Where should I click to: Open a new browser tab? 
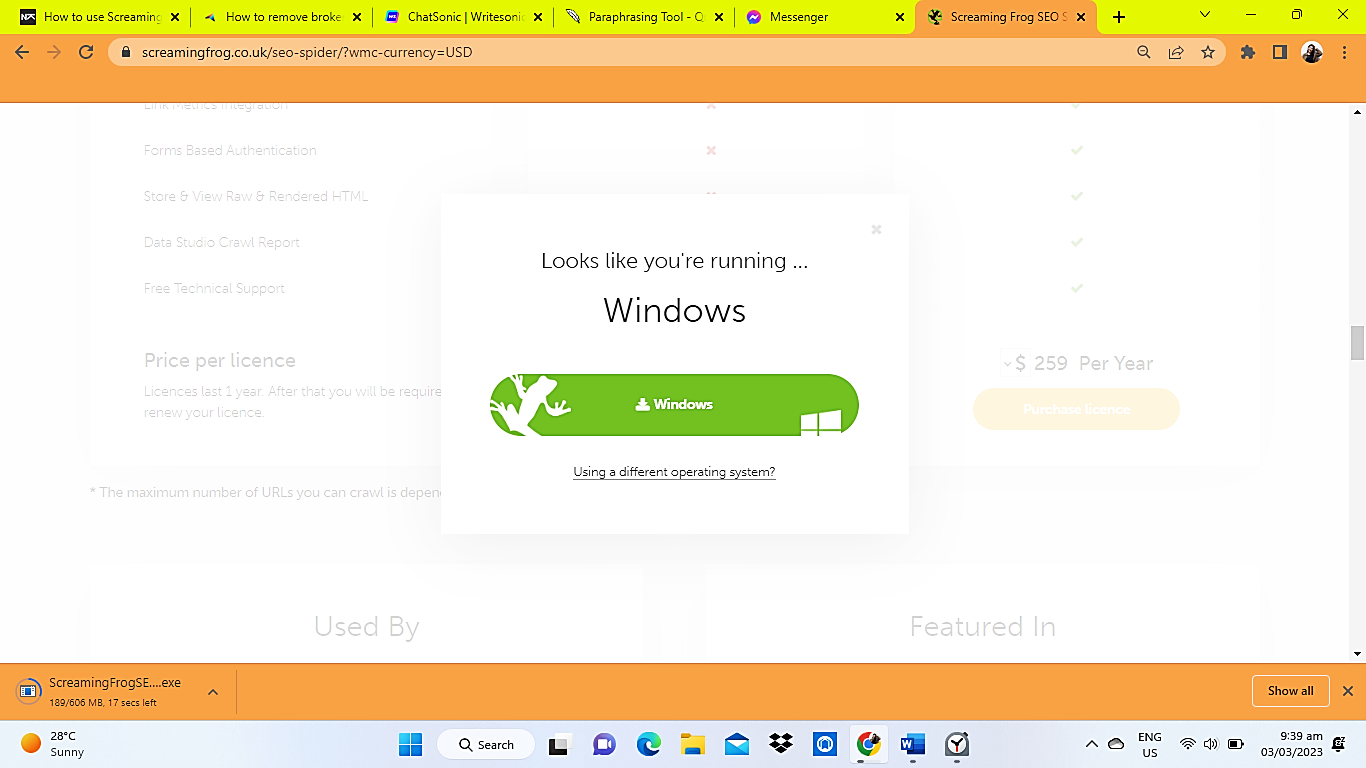pos(1119,17)
